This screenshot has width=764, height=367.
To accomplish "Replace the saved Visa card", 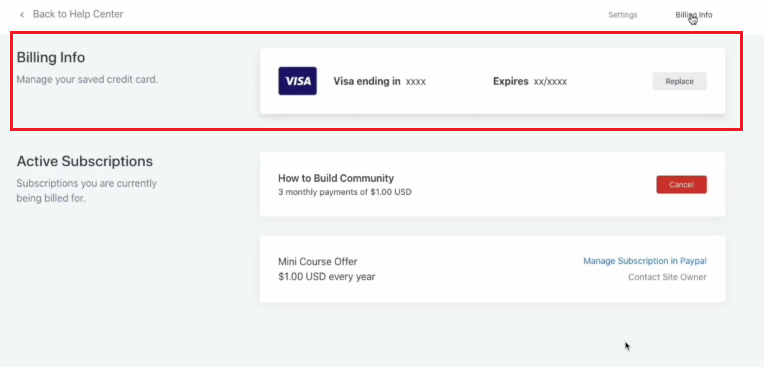I will (x=680, y=81).
